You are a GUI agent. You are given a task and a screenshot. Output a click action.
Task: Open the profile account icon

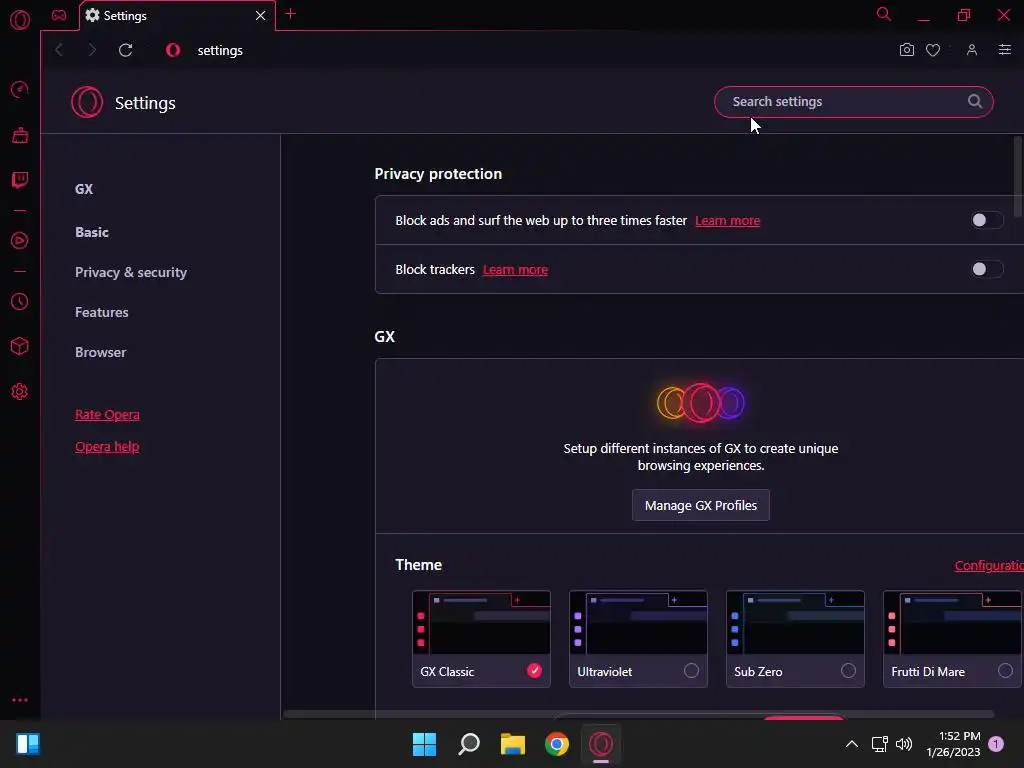(x=972, y=50)
